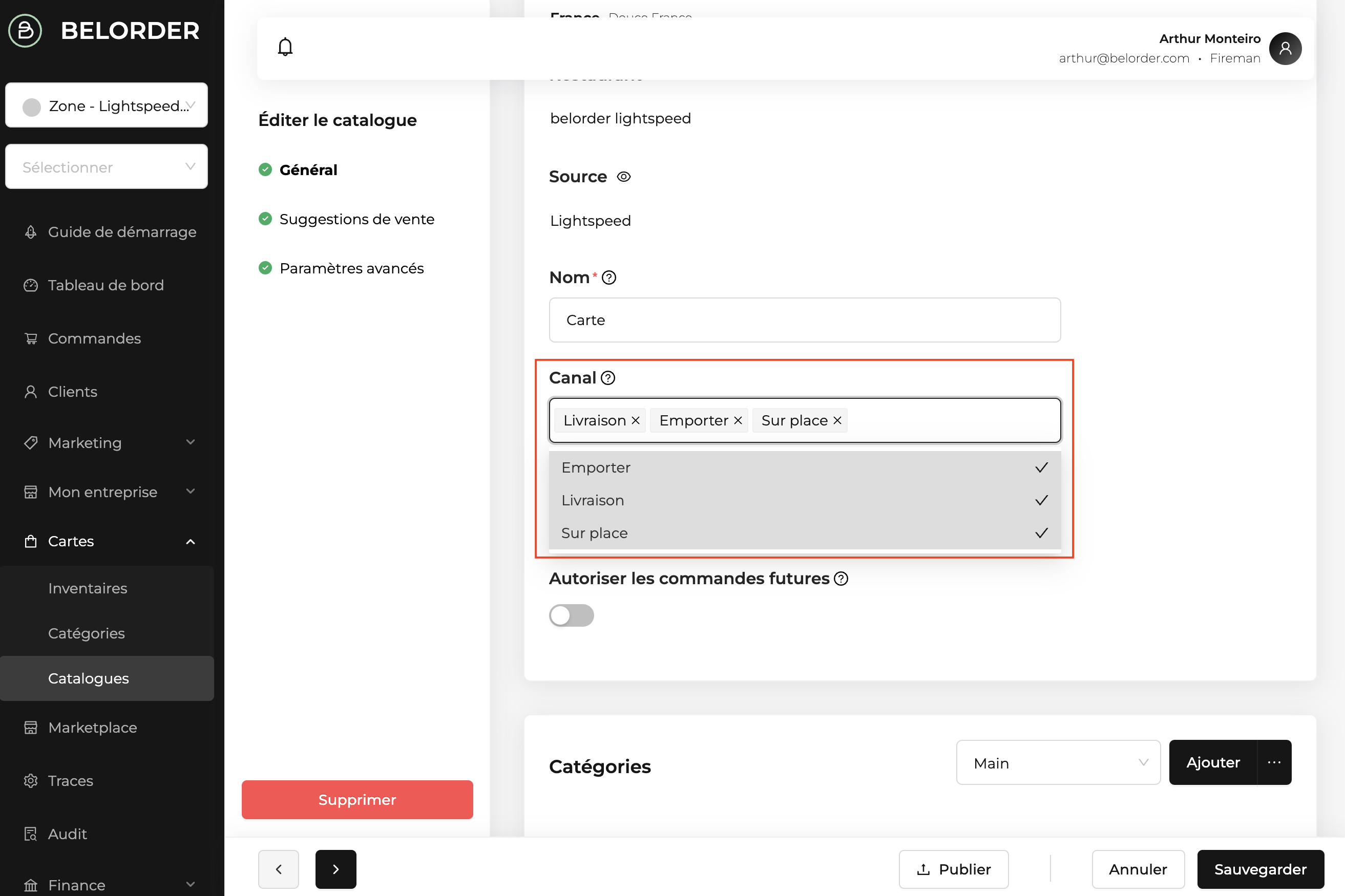The width and height of the screenshot is (1345, 896).
Task: Click the Guide de démarrage rocket icon
Action: pyautogui.click(x=31, y=232)
